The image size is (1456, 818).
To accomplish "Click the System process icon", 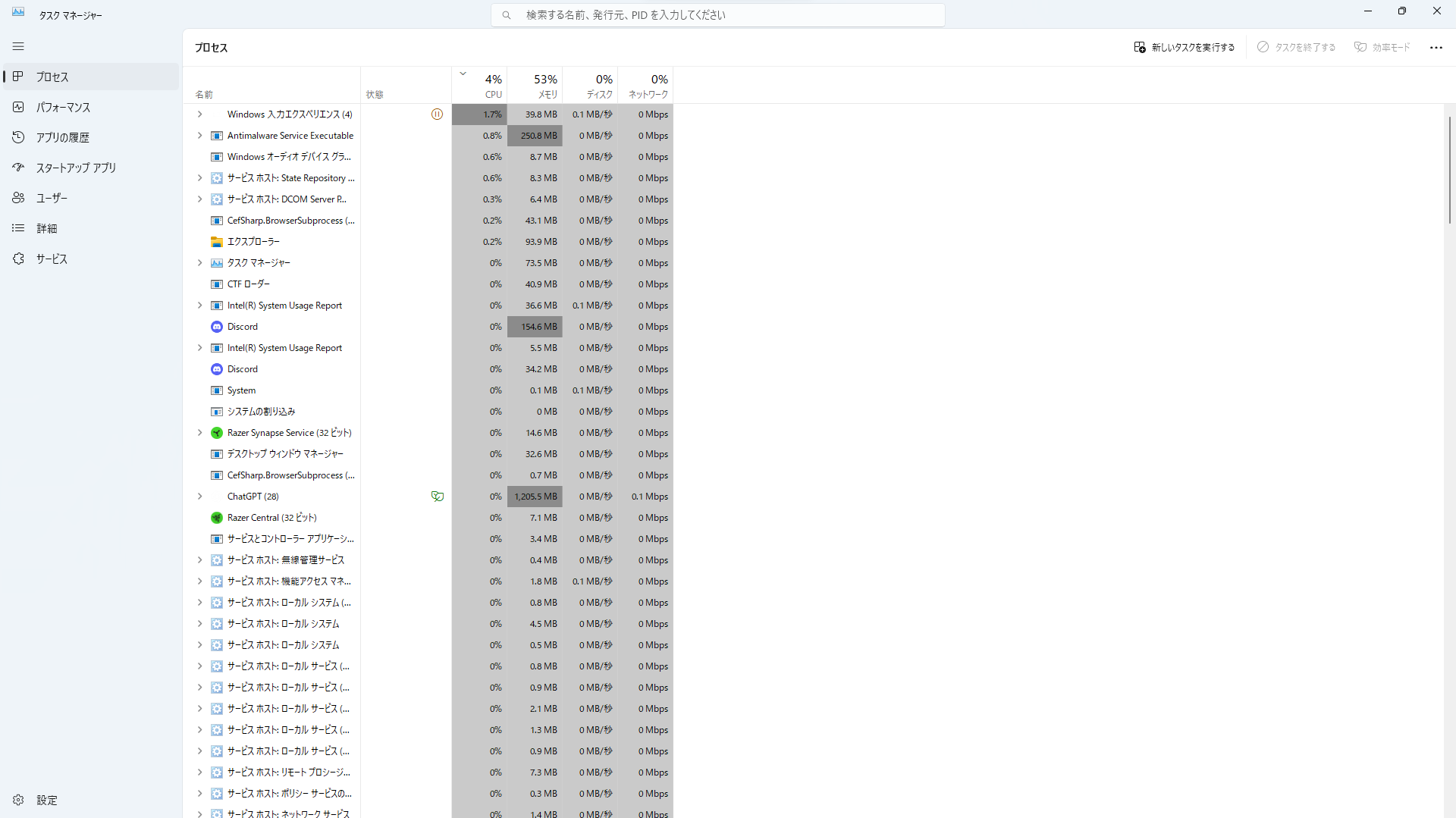I will 217,390.
